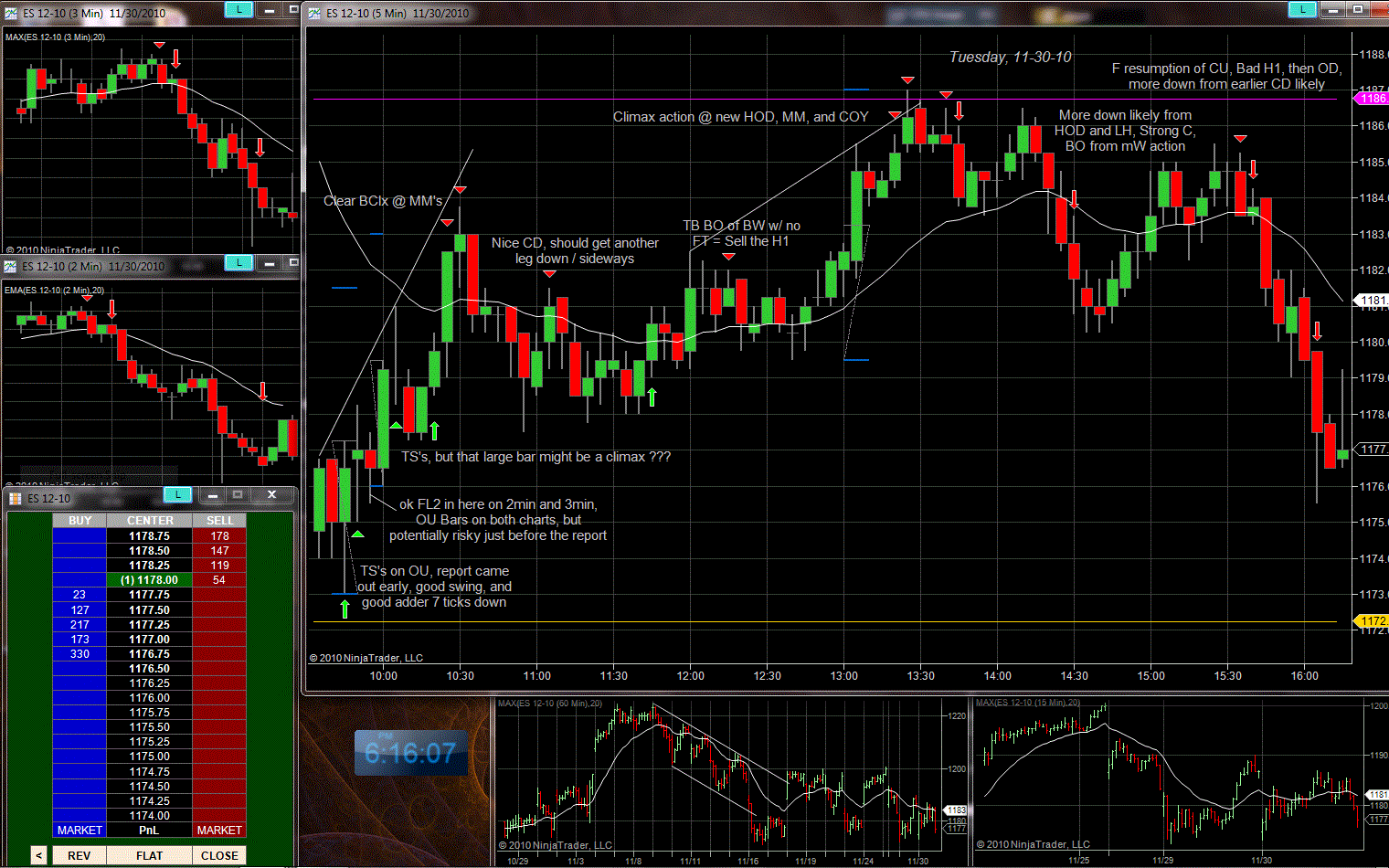Toggle the L link button on 5 Min chart

point(1301,9)
